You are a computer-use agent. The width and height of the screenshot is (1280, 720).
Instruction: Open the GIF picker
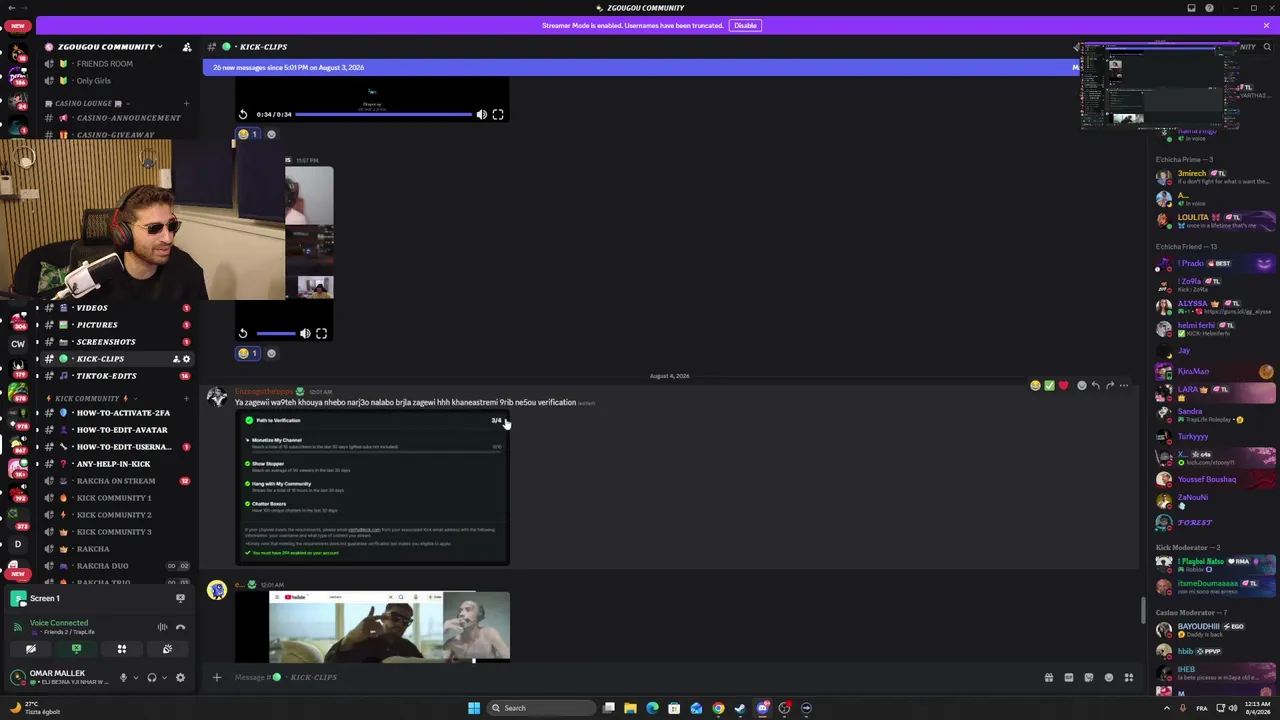click(1068, 677)
